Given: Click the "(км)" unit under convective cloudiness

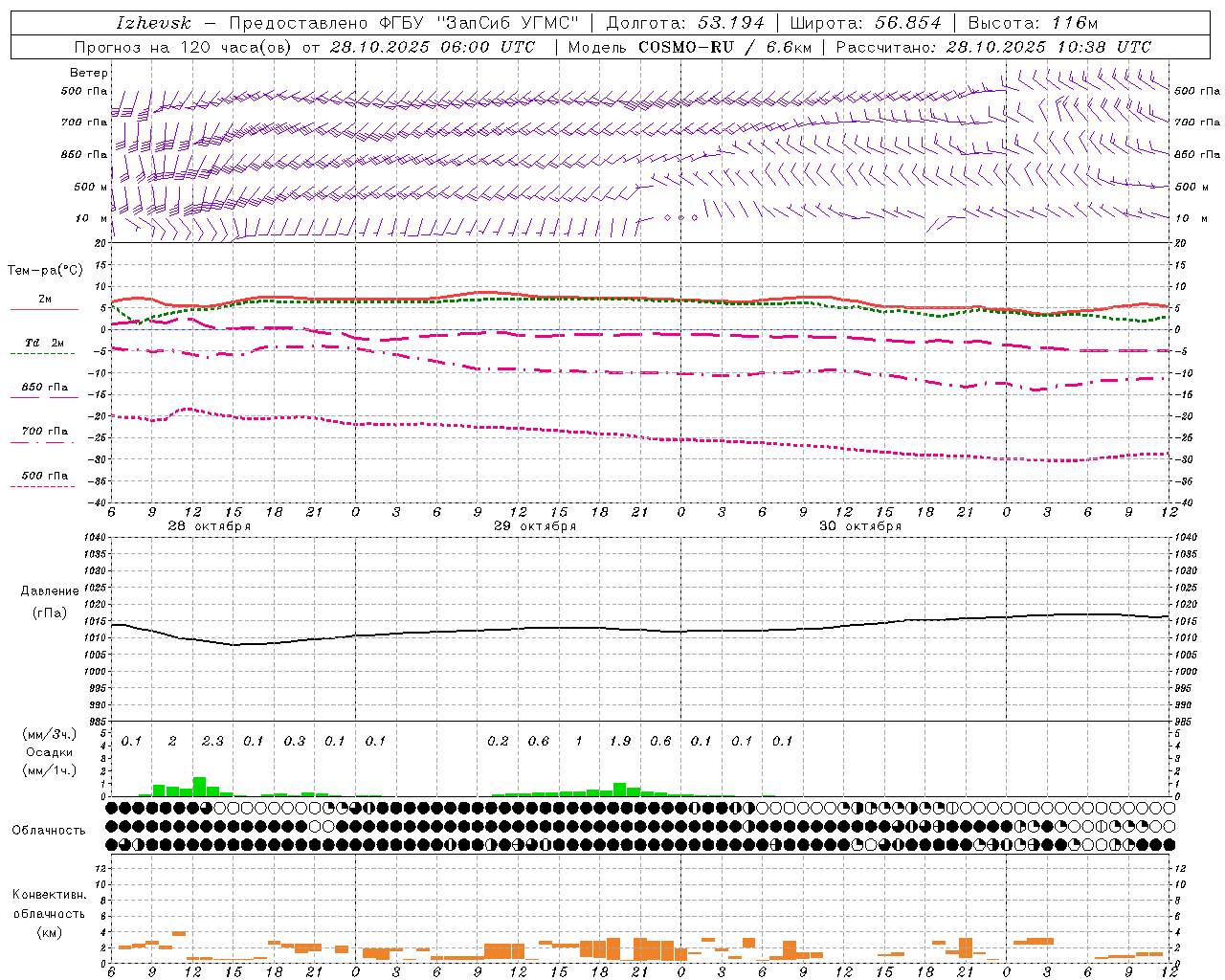Looking at the screenshot, I should 49,932.
